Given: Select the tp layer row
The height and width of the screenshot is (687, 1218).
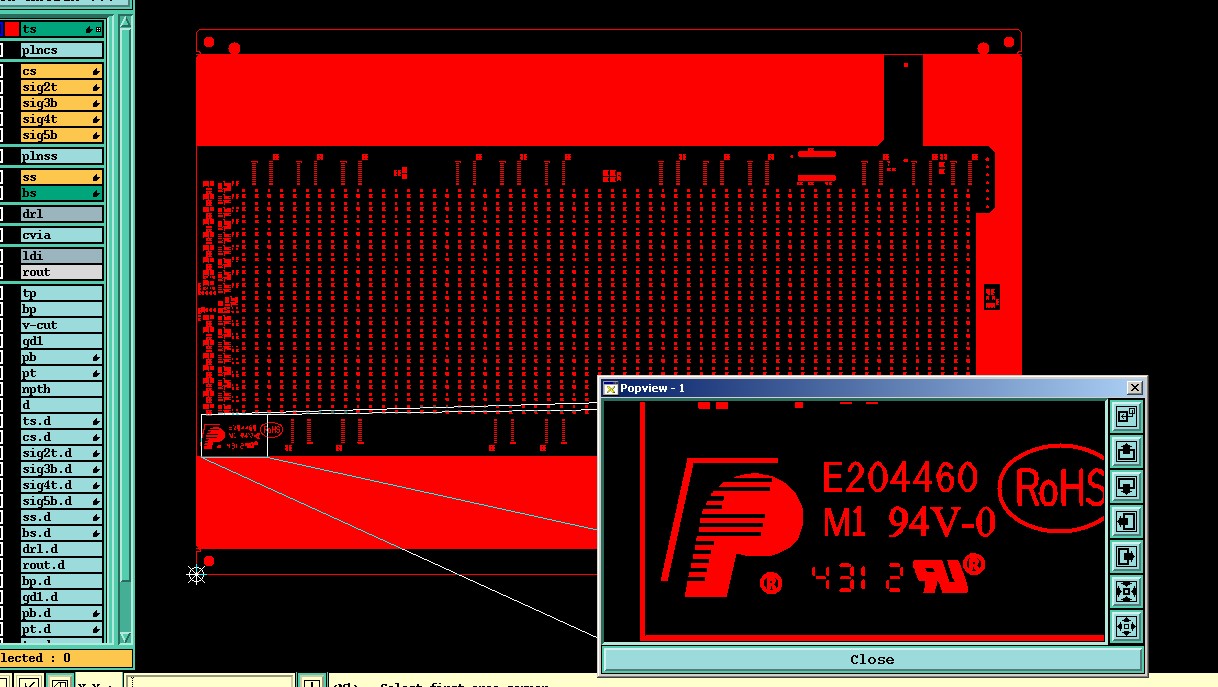Looking at the screenshot, I should [62, 293].
